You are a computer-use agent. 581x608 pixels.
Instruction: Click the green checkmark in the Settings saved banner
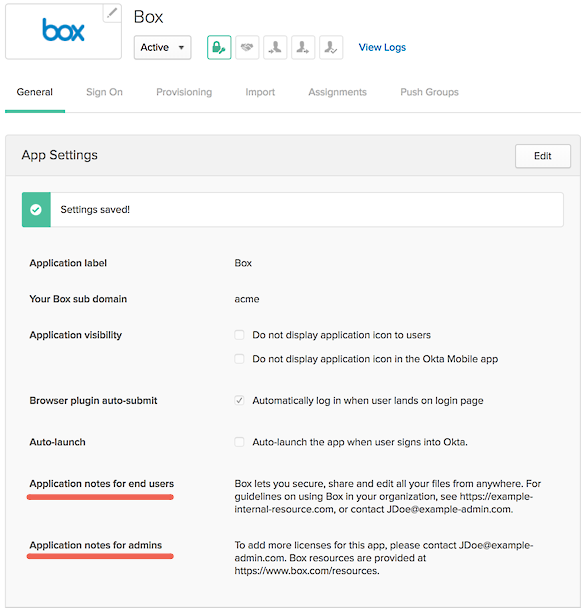36,210
